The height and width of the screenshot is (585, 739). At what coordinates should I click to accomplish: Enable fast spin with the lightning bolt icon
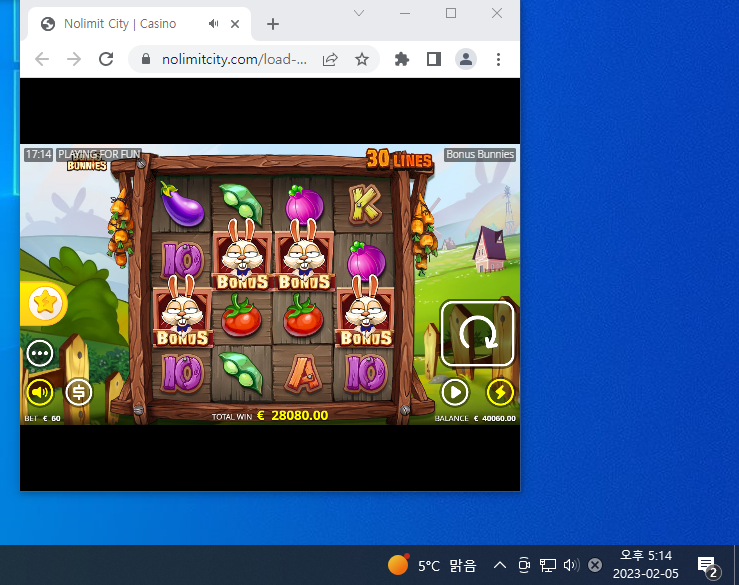click(500, 392)
